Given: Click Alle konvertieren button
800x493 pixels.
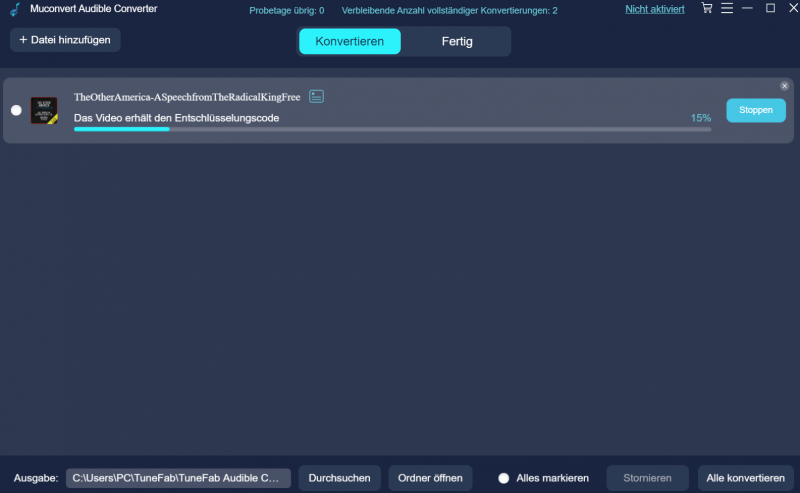Looking at the screenshot, I should click(745, 478).
